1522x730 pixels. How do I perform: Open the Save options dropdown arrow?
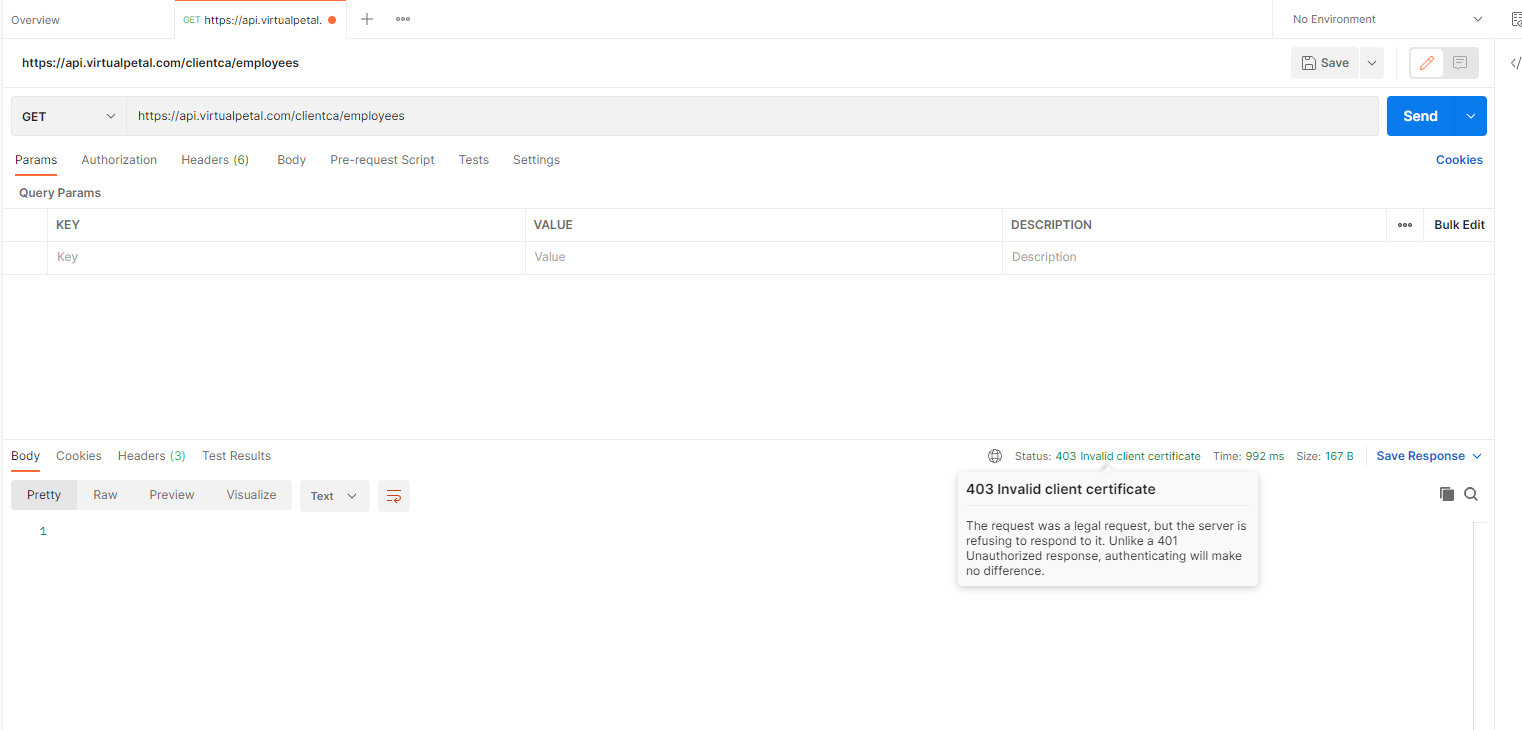click(x=1372, y=63)
